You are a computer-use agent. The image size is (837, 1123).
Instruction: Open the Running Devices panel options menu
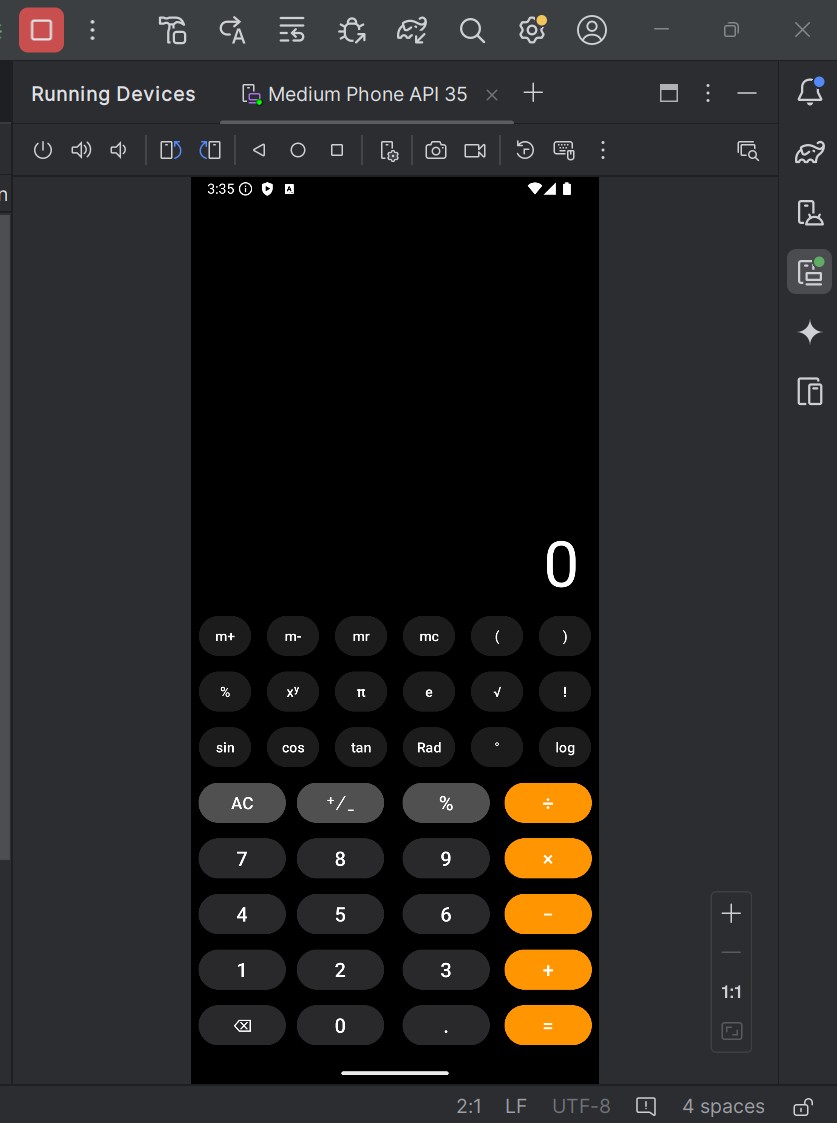point(707,93)
